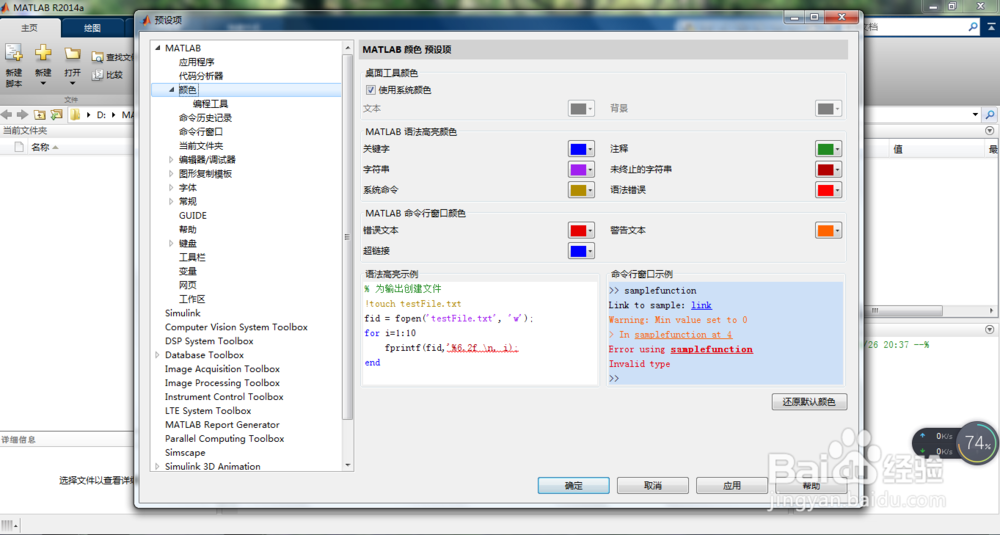Screen dimensions: 1000x535
Task: Expand the 字体 tree node
Action: pos(171,187)
